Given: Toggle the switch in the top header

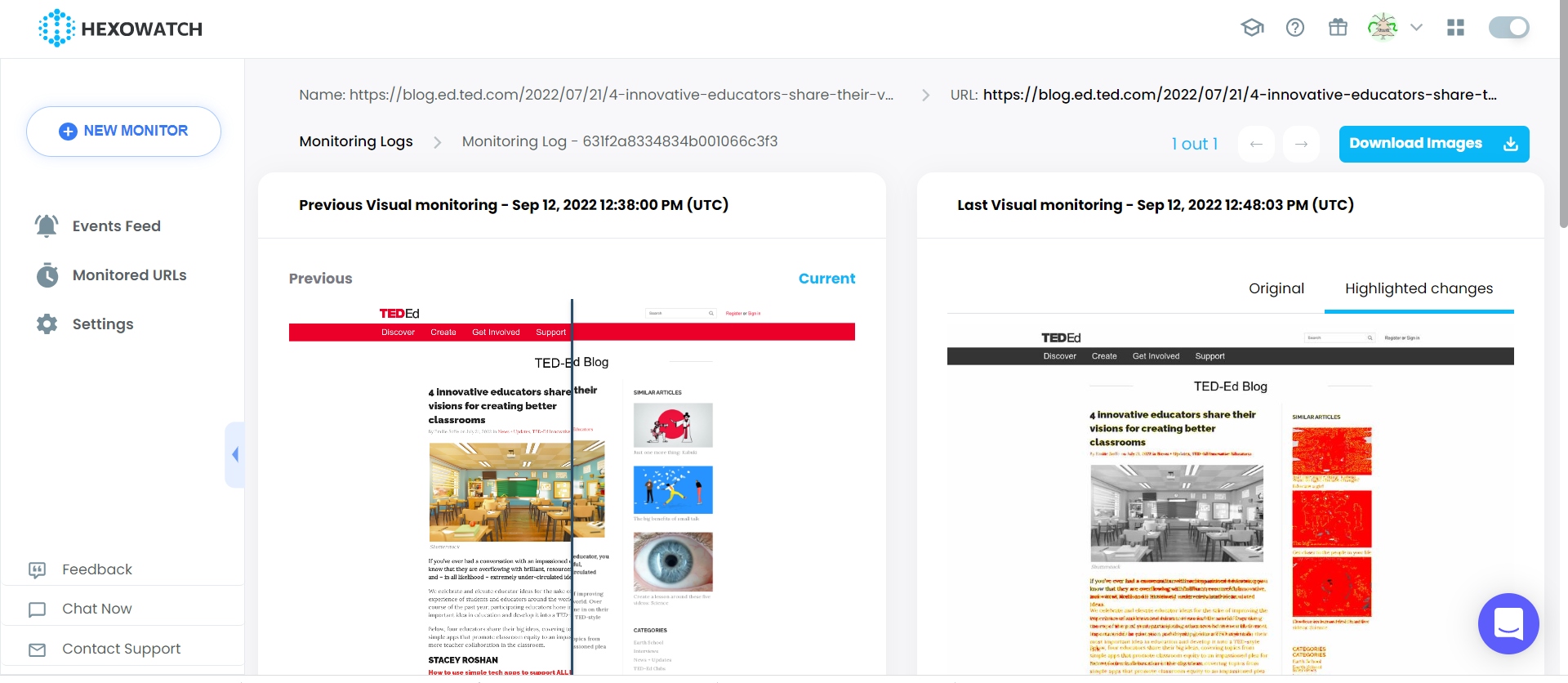Looking at the screenshot, I should pos(1509,28).
